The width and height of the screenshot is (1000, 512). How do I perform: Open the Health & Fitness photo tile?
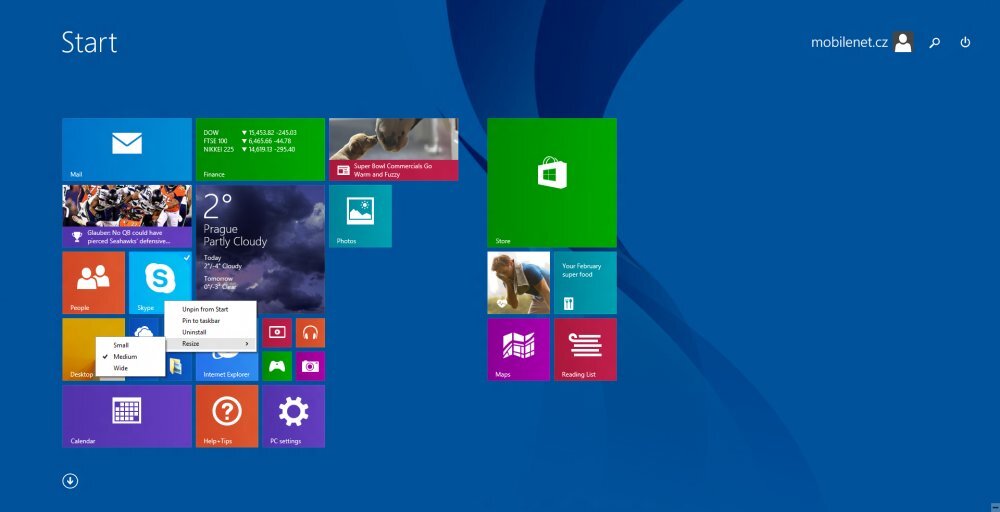(518, 282)
